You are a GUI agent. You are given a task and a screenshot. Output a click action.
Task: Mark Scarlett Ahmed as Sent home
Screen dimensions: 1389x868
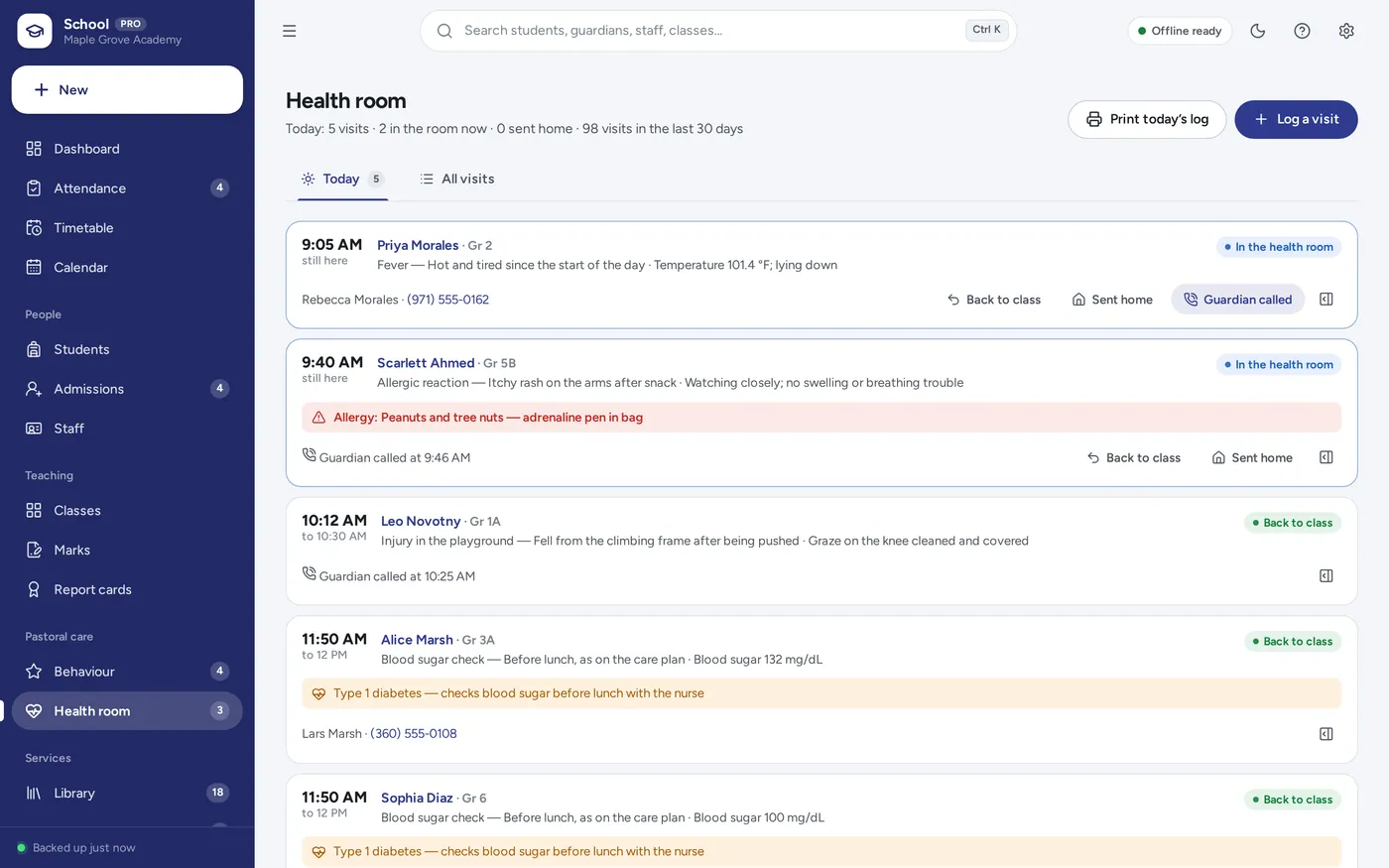click(x=1252, y=457)
